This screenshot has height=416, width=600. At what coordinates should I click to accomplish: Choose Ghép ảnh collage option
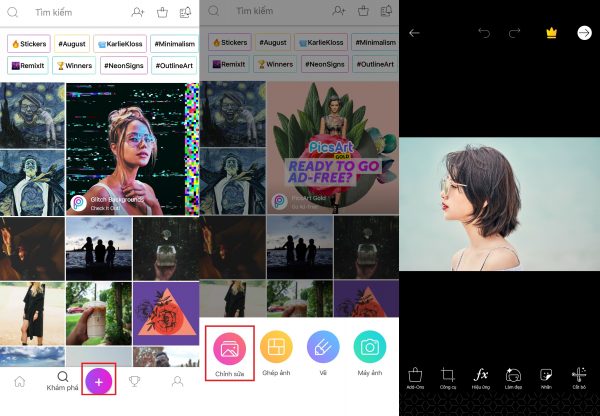276,353
